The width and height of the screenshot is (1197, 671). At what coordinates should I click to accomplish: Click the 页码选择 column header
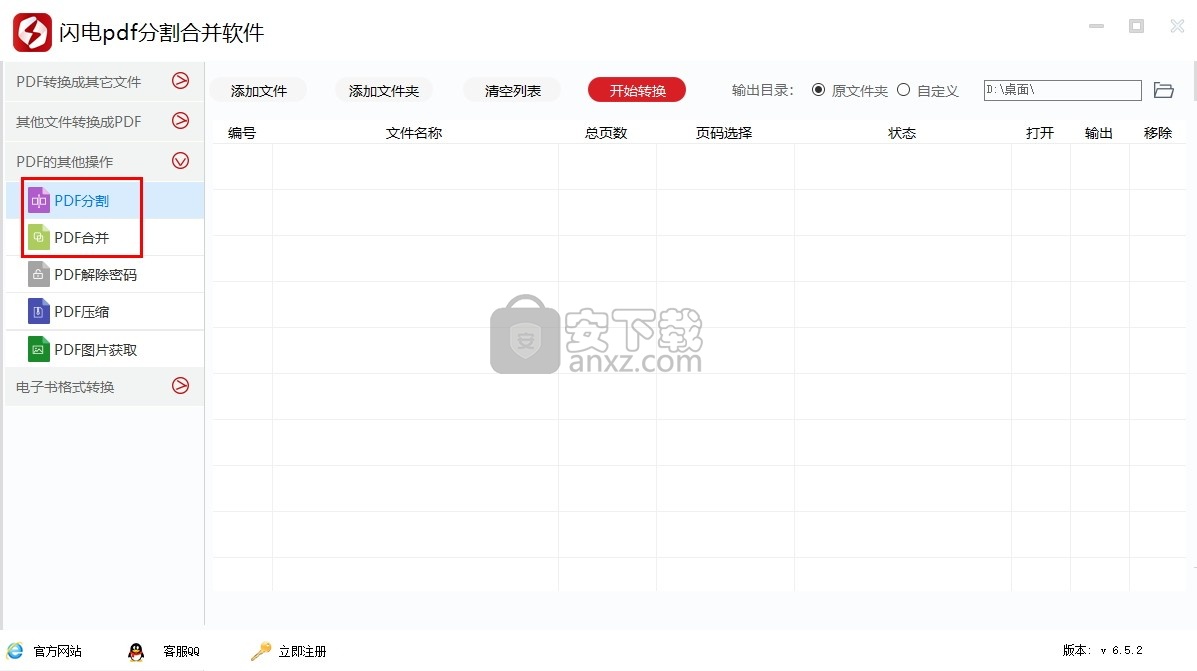724,133
